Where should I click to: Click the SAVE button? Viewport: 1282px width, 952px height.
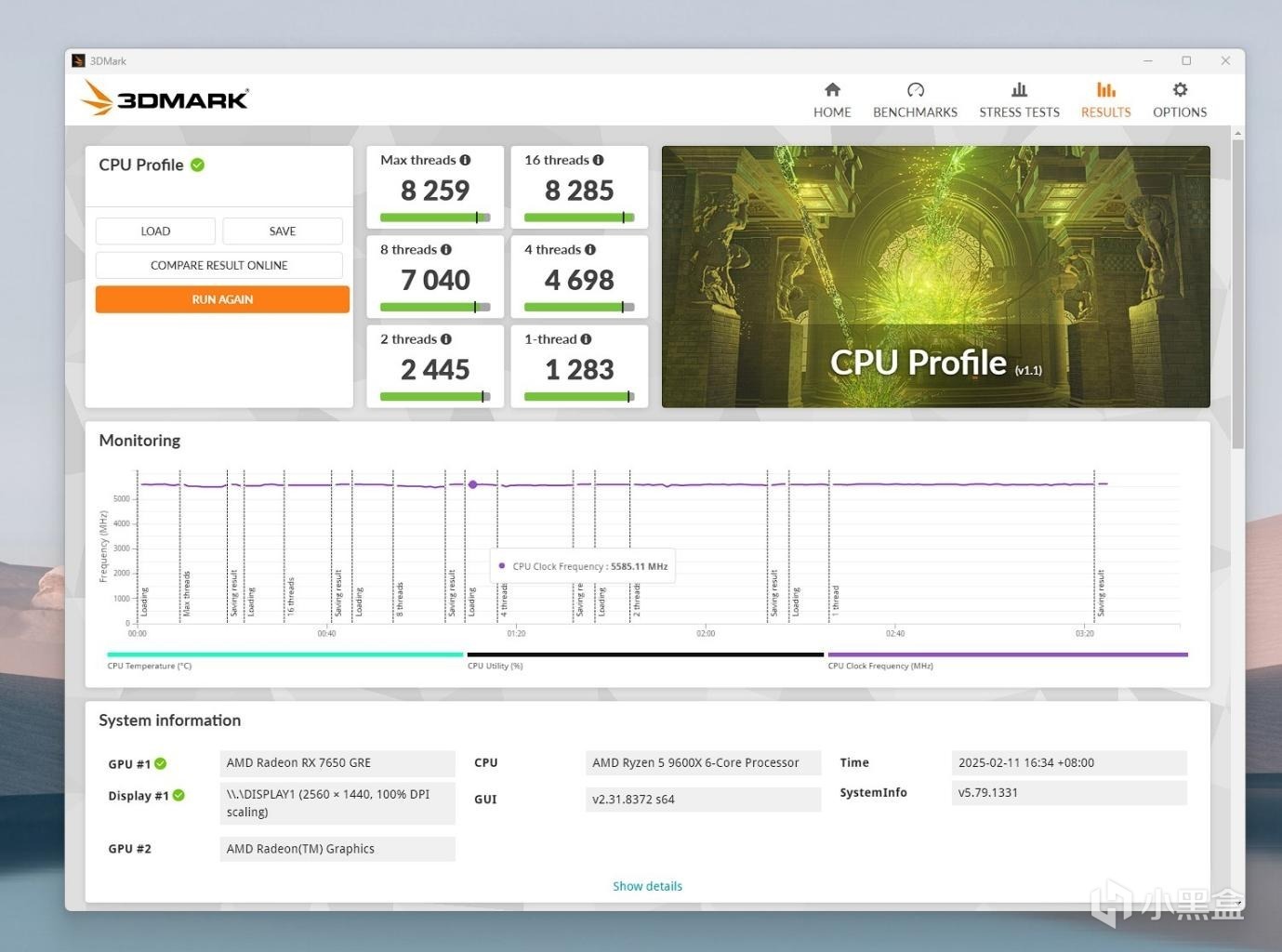pos(283,231)
